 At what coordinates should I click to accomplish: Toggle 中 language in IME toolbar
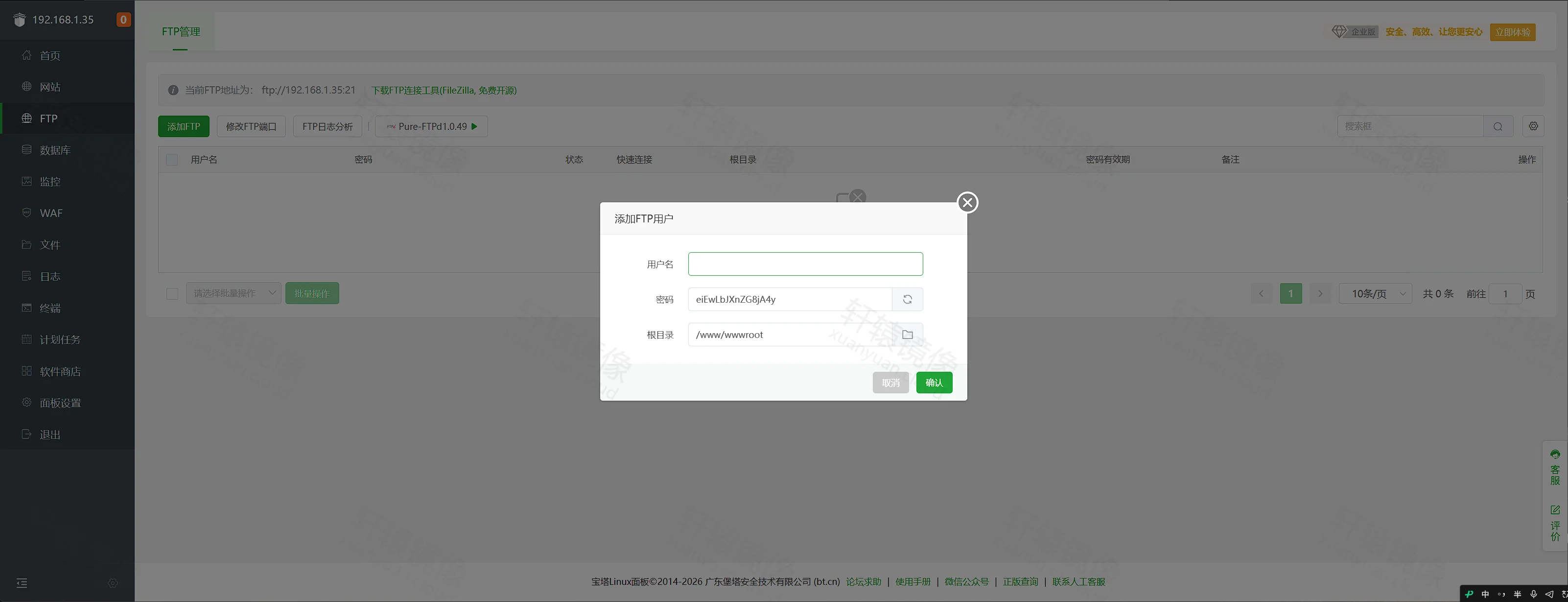click(x=1485, y=594)
